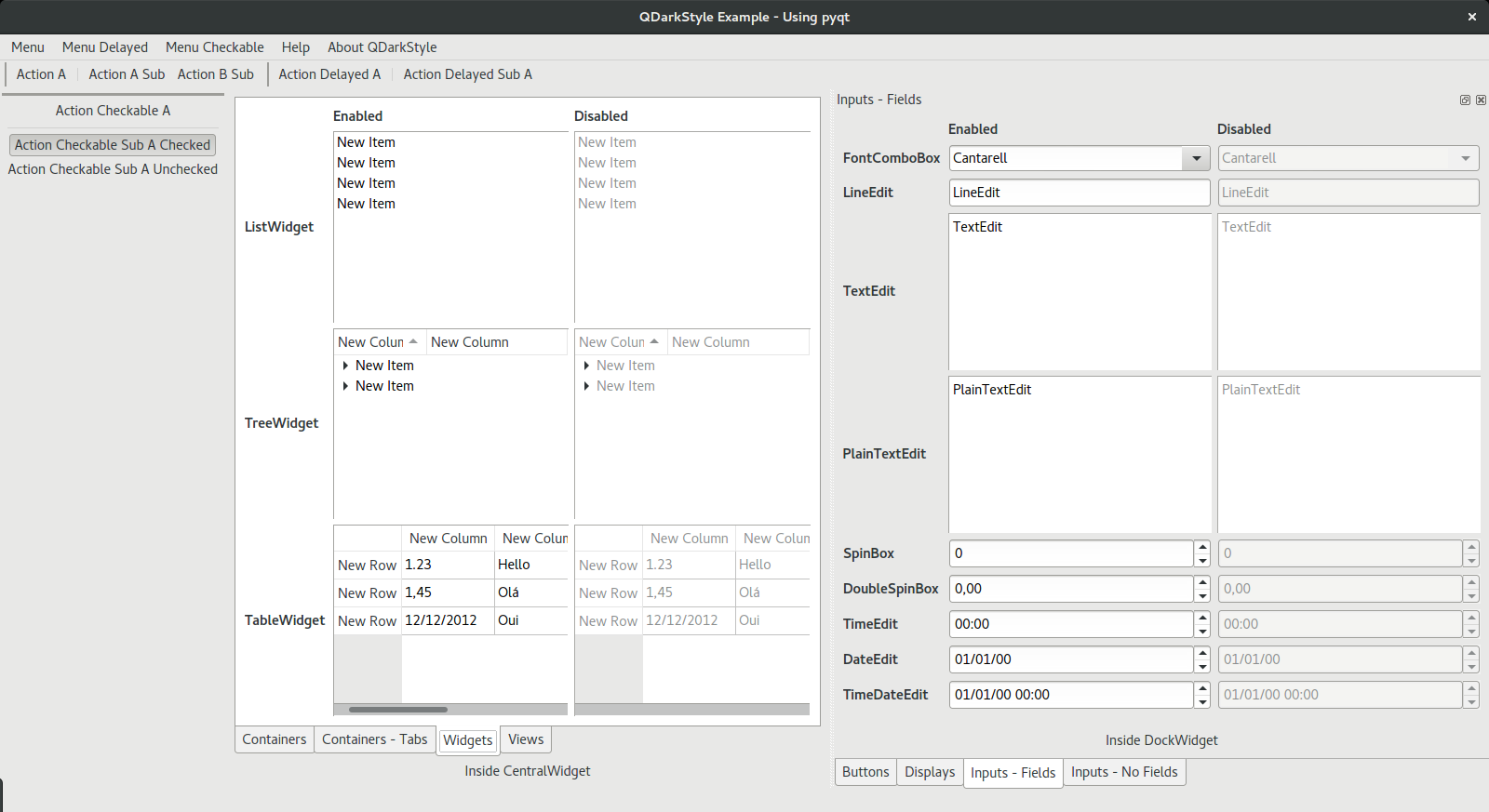Toggle sort arrow on enabled tree's first column
The width and height of the screenshot is (1489, 812).
(413, 341)
